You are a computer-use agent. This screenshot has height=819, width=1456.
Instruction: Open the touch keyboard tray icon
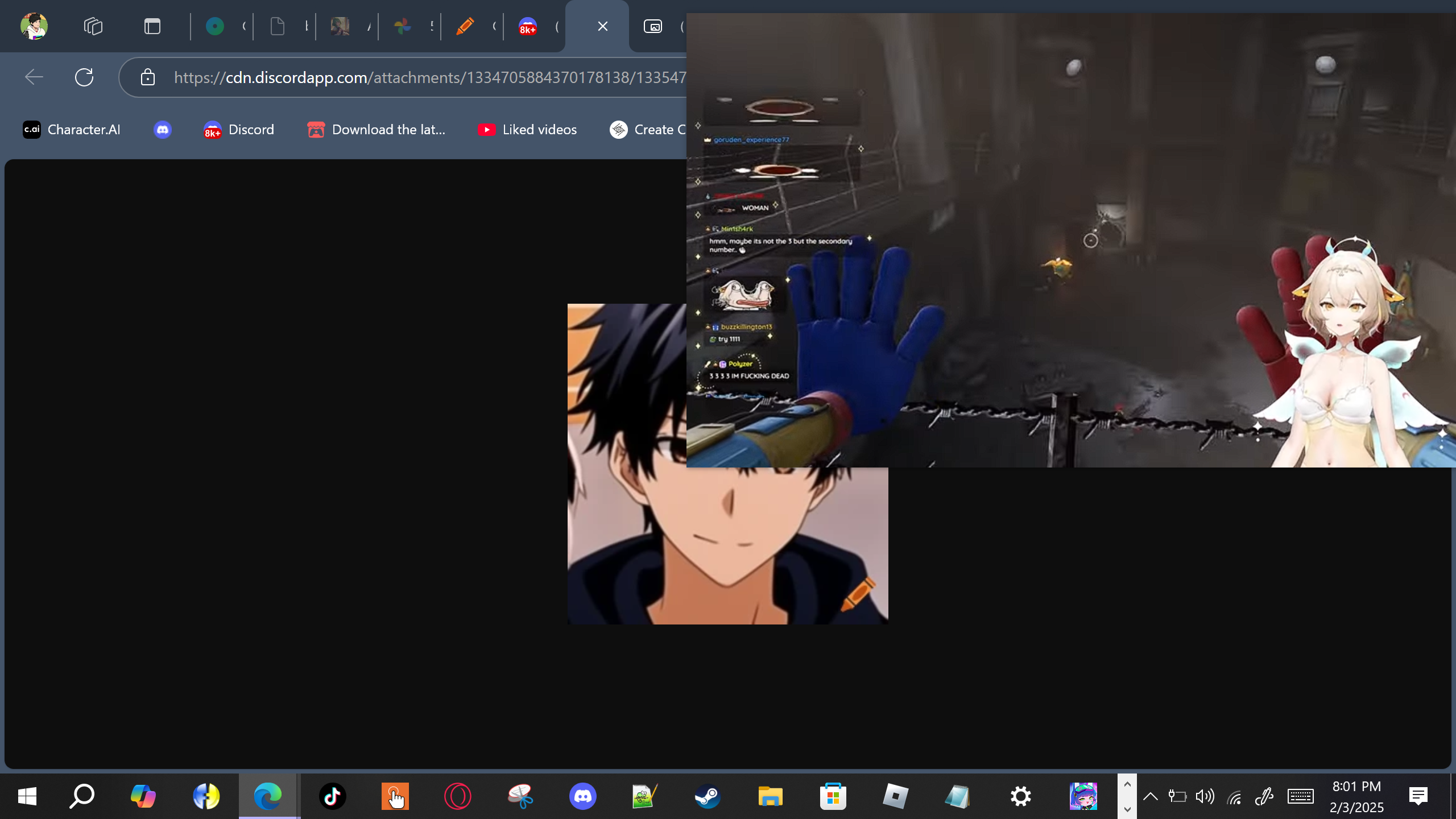click(1301, 796)
